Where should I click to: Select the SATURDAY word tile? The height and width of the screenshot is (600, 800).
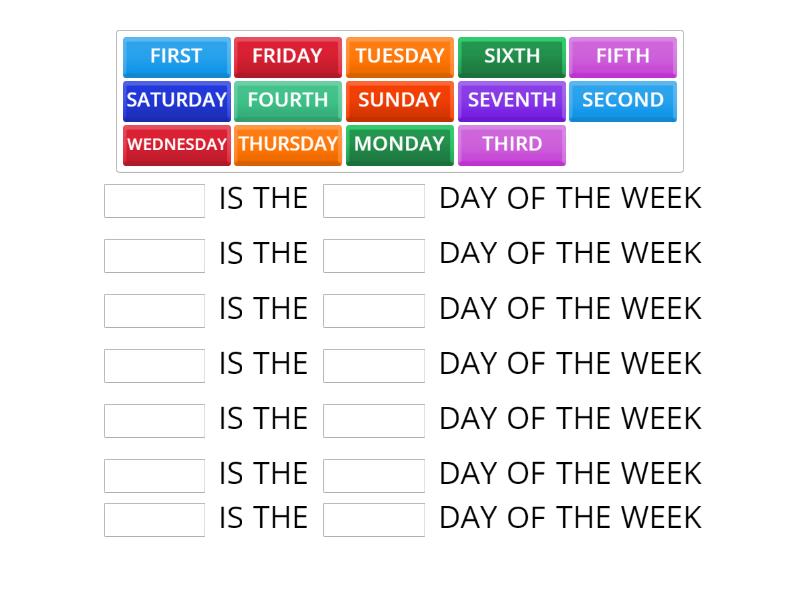coord(176,101)
